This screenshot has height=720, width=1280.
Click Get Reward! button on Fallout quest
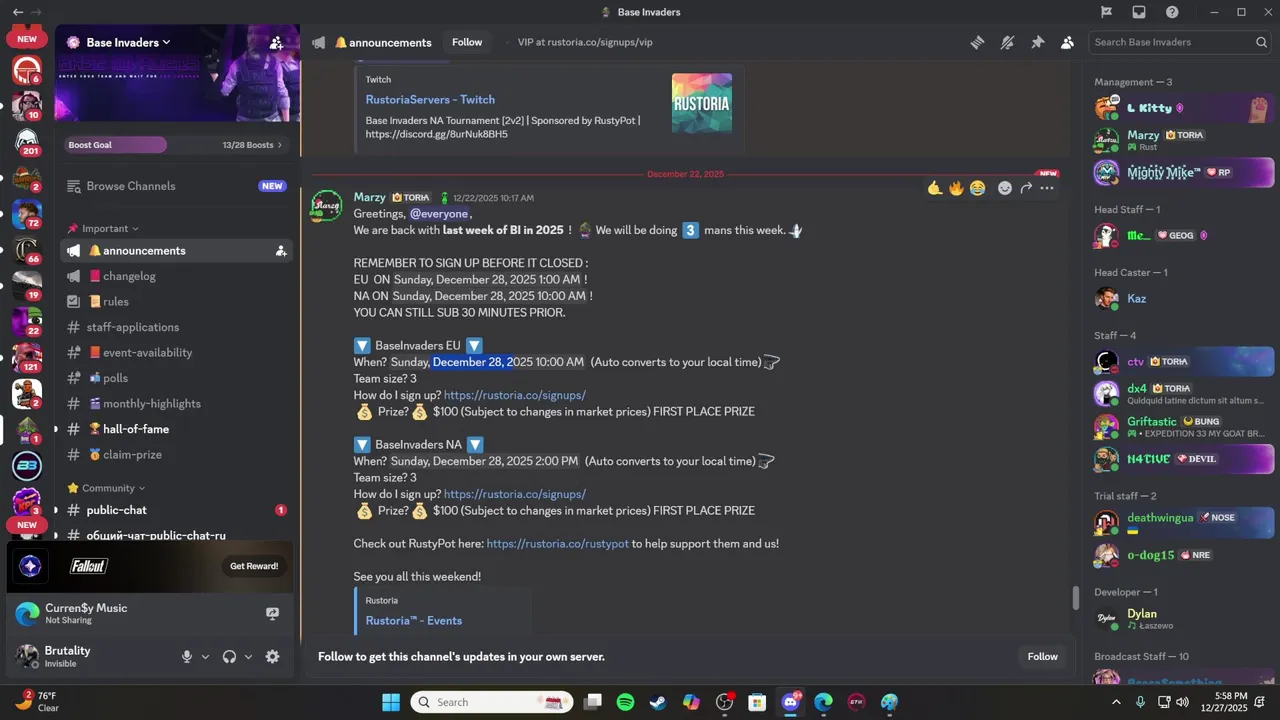[254, 566]
